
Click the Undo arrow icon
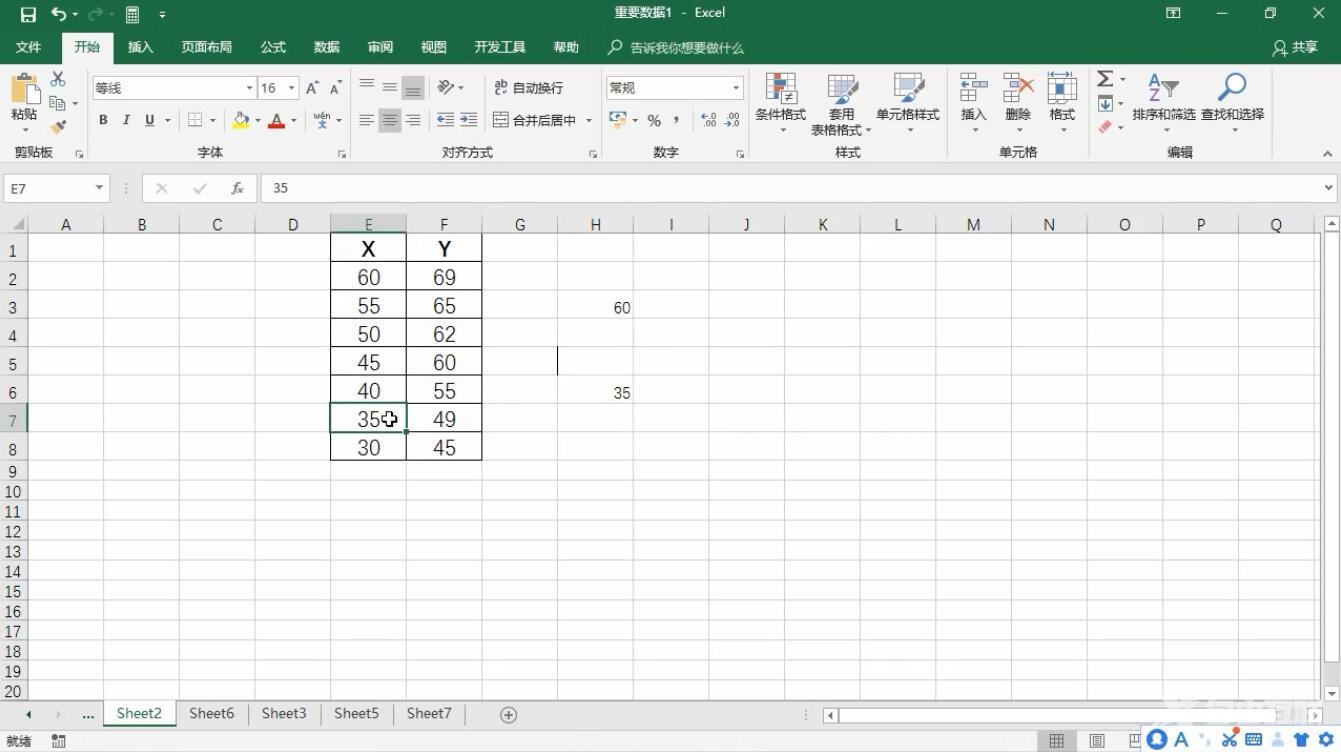[59, 14]
